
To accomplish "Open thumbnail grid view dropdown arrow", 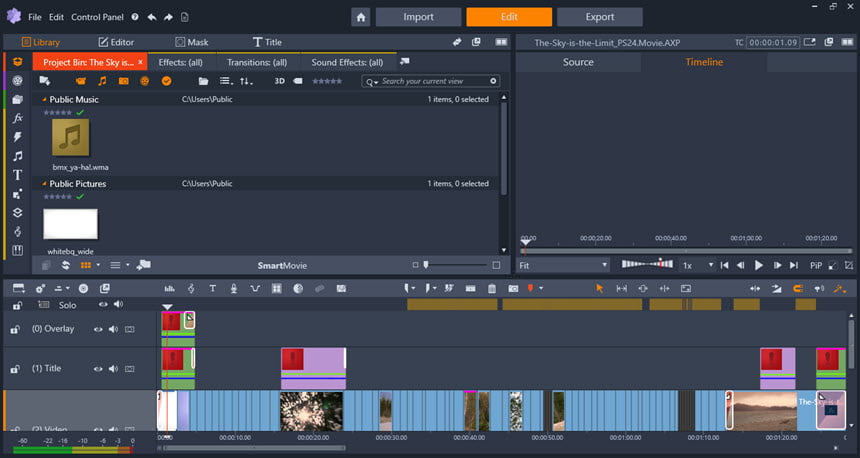I will (98, 265).
